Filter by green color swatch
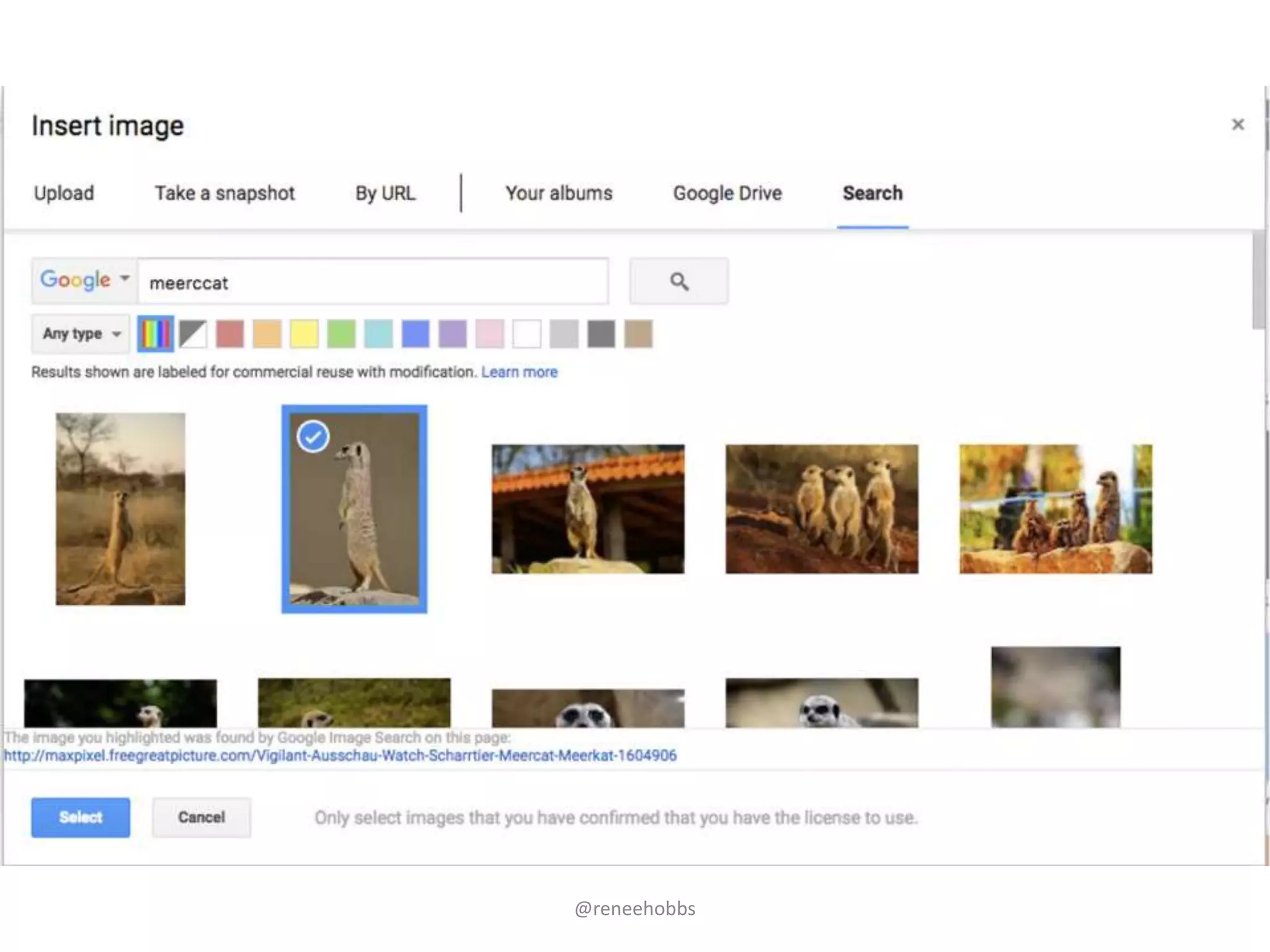This screenshot has width=1270, height=952. pos(342,334)
